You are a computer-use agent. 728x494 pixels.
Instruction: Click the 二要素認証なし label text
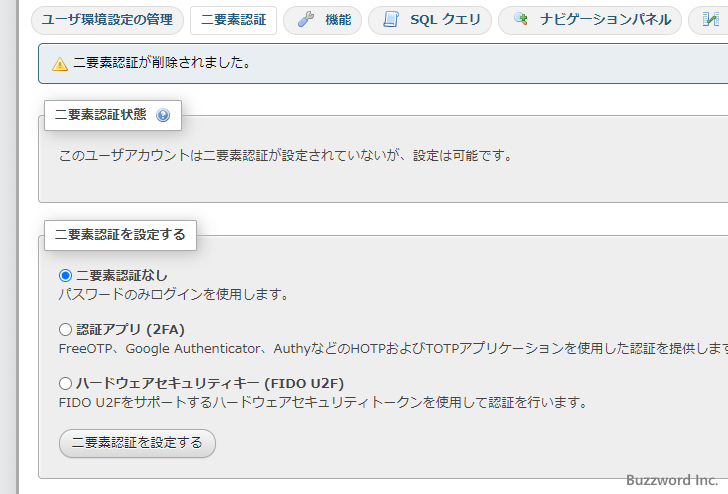click(x=122, y=275)
